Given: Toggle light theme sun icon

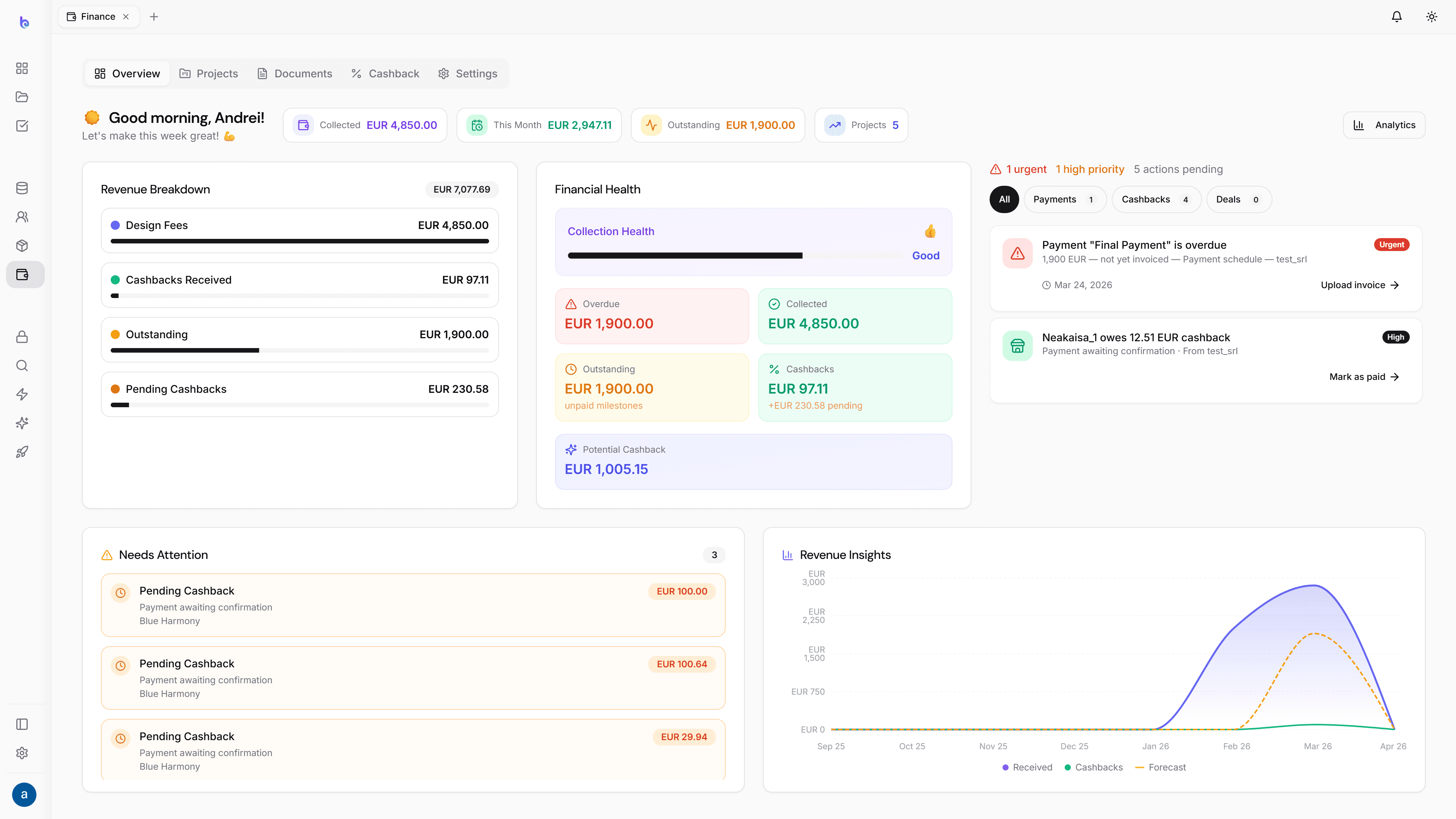Looking at the screenshot, I should [1432, 16].
